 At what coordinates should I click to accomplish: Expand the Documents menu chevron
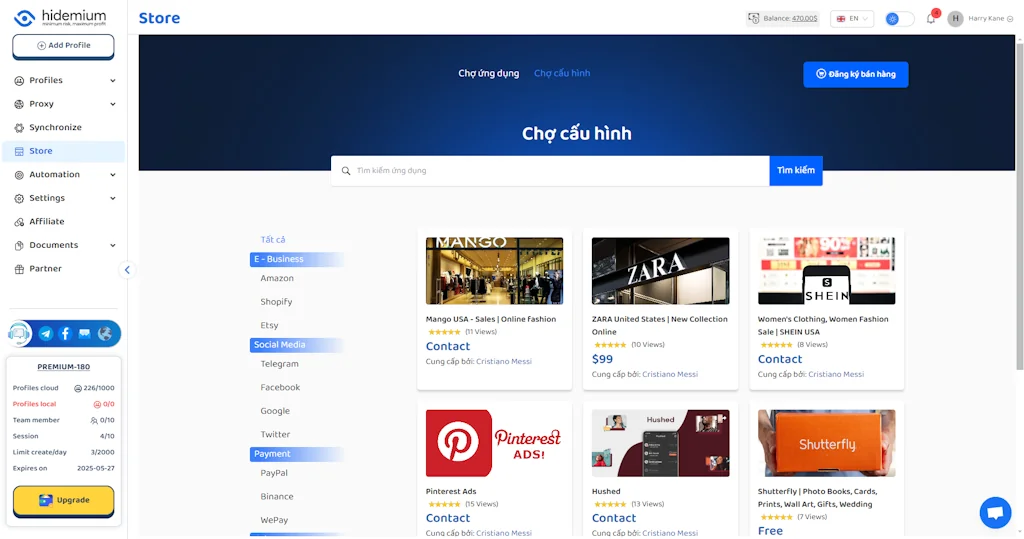pos(112,245)
